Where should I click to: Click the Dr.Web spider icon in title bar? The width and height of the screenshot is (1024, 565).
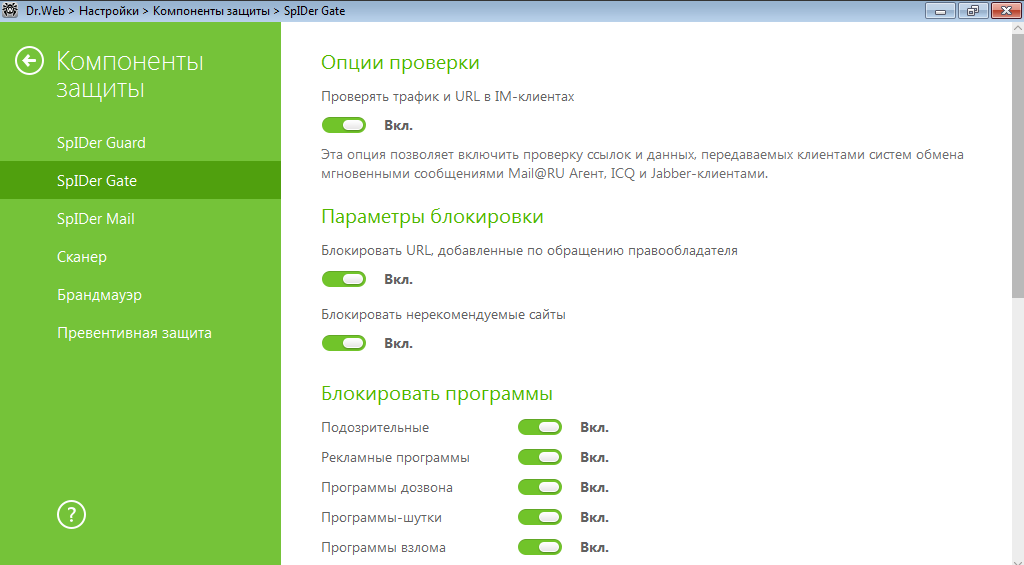click(x=10, y=10)
